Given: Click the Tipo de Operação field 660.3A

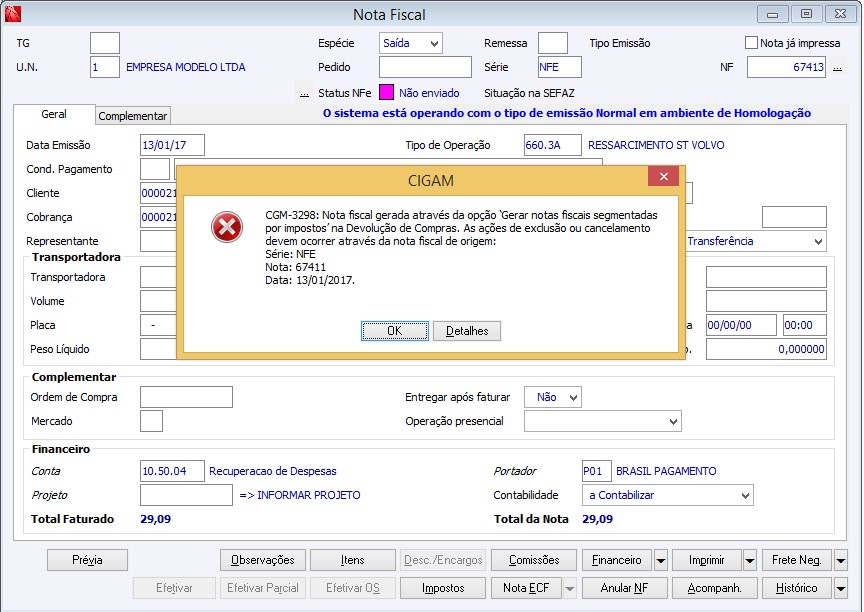Looking at the screenshot, I should (x=553, y=145).
